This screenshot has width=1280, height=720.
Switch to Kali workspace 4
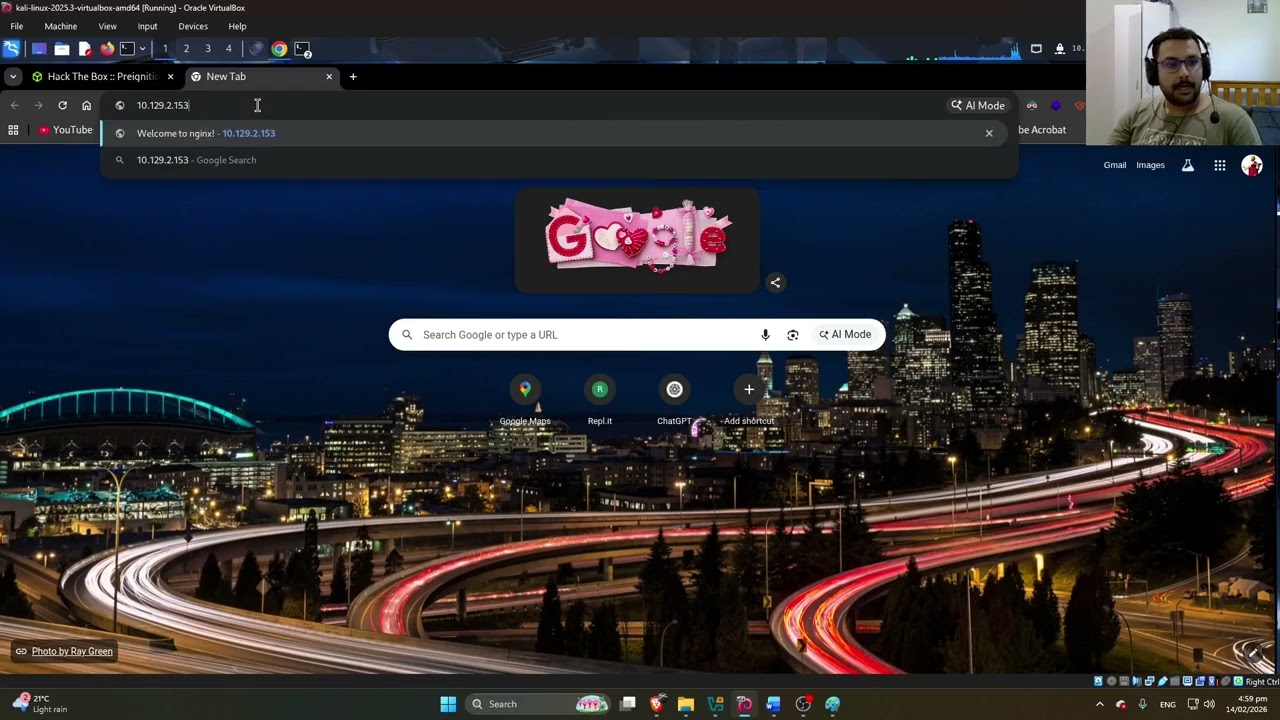(229, 48)
